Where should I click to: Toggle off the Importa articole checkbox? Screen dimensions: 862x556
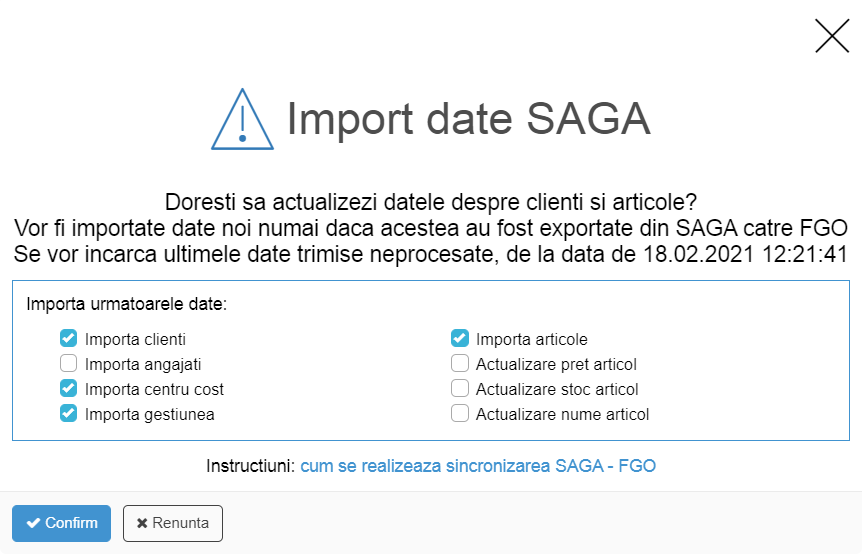(x=460, y=339)
